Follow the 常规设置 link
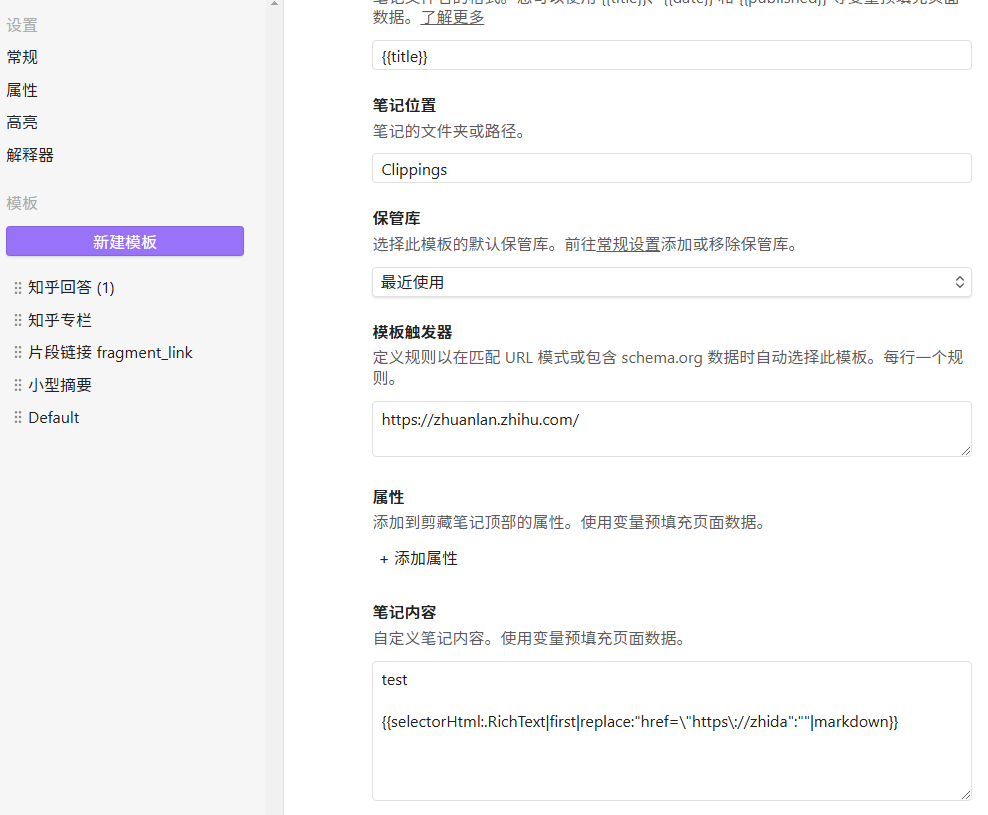The height and width of the screenshot is (815, 988). coord(628,245)
